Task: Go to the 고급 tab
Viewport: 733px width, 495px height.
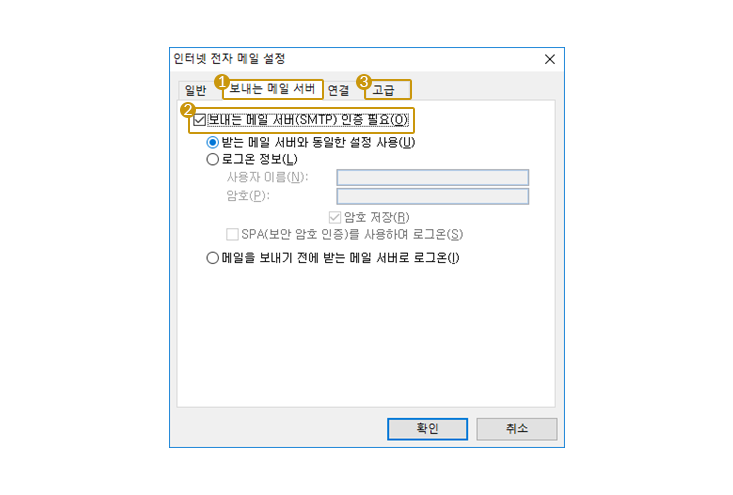Action: tap(388, 90)
